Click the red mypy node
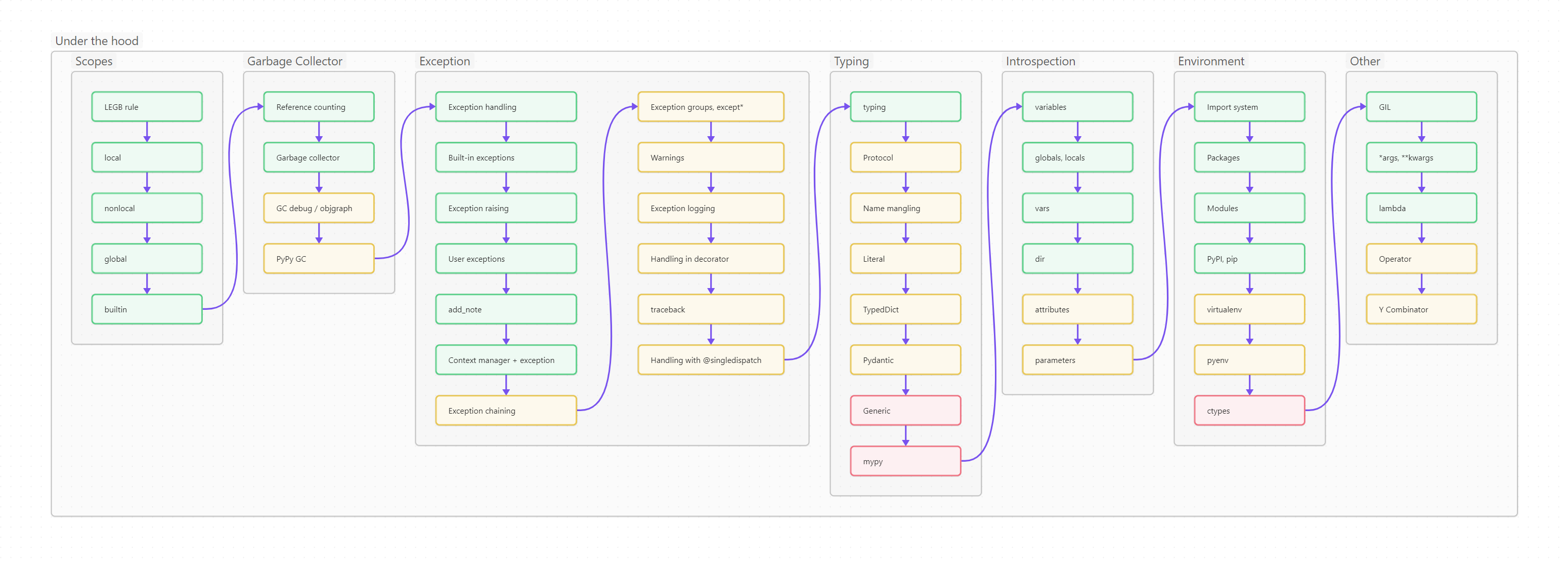 (905, 461)
